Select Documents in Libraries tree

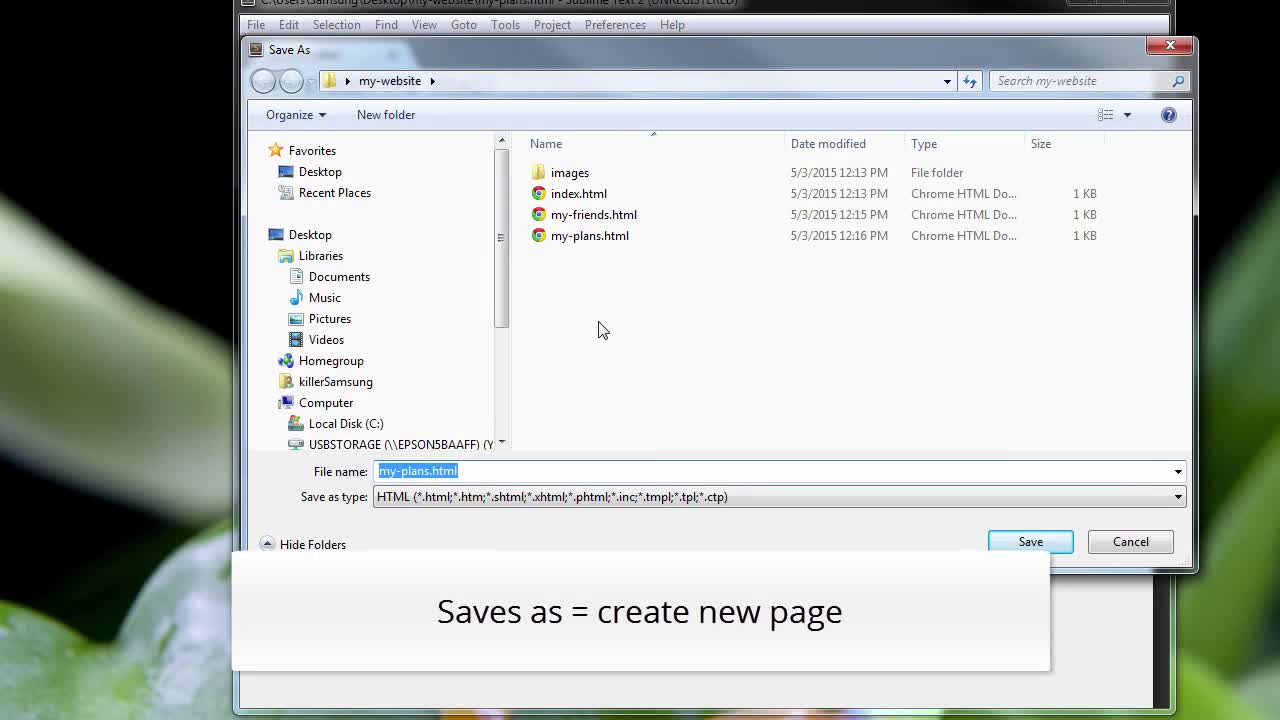[x=339, y=277]
